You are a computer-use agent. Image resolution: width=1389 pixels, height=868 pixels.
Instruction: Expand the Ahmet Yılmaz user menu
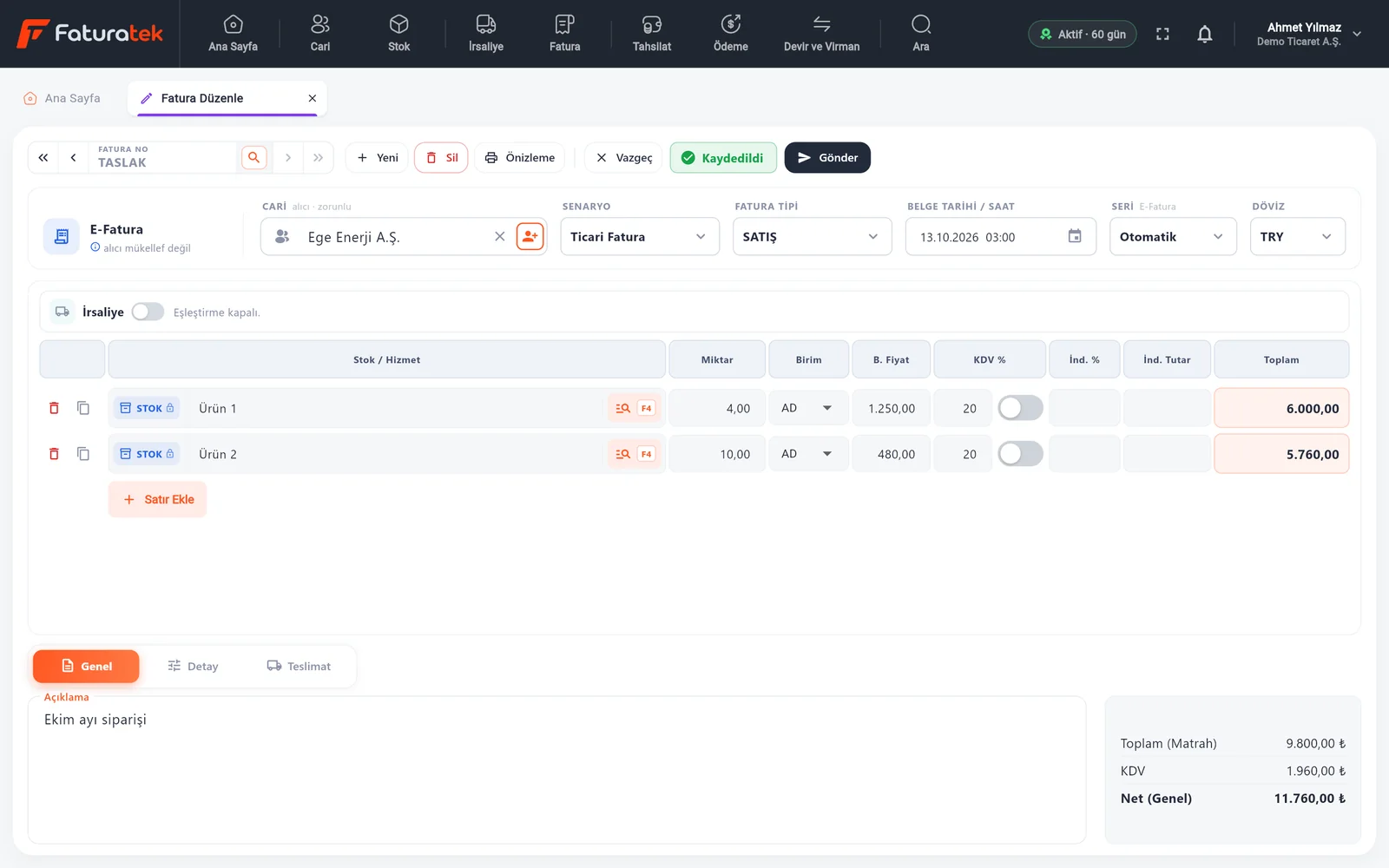tap(1308, 34)
